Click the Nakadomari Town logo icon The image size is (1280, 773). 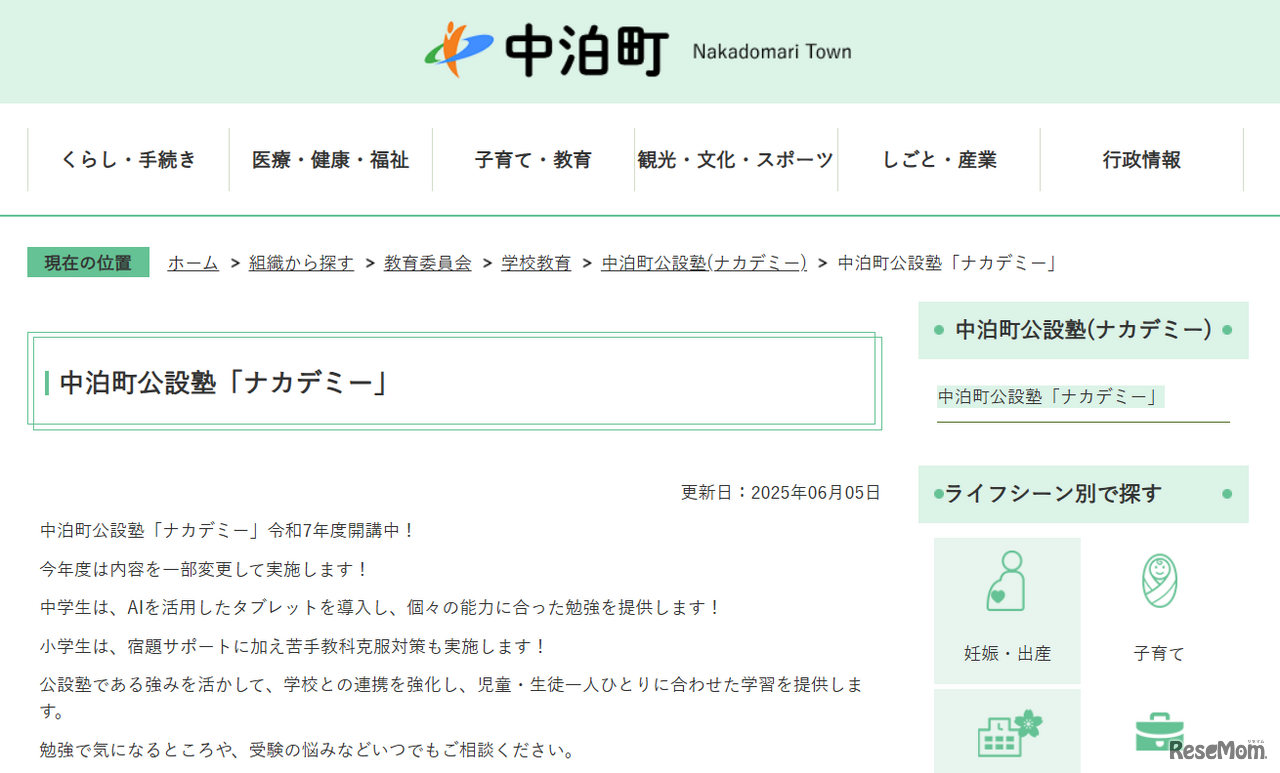tap(459, 49)
